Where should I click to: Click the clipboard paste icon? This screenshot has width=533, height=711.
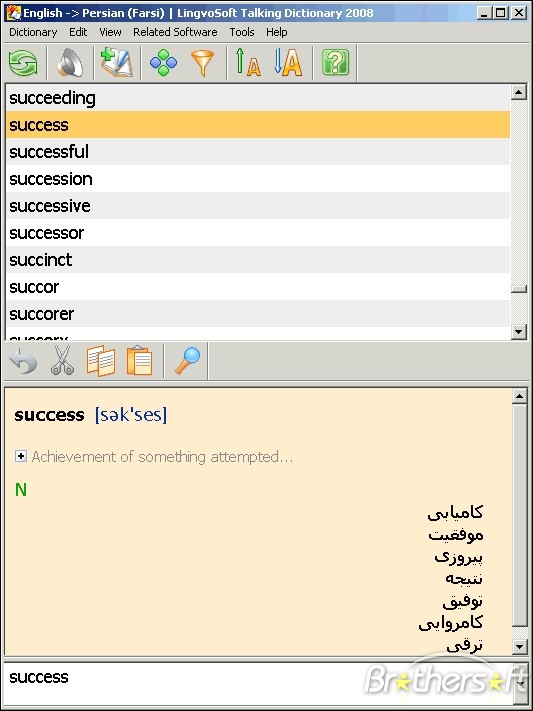(x=139, y=360)
